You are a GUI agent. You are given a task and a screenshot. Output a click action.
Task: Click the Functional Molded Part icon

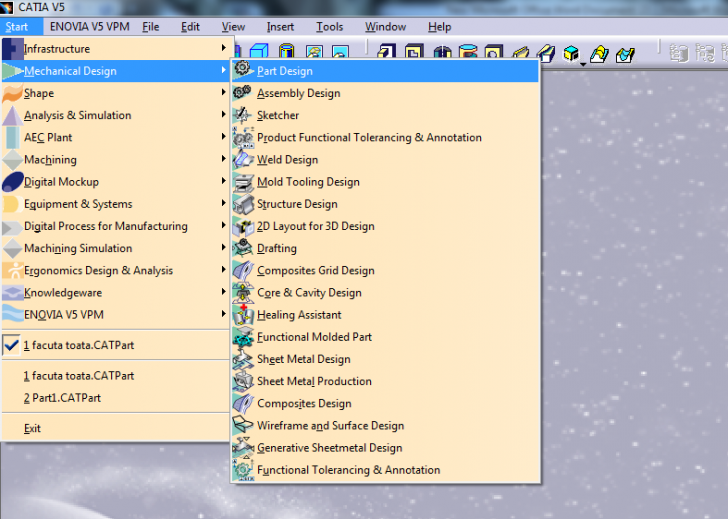243,337
